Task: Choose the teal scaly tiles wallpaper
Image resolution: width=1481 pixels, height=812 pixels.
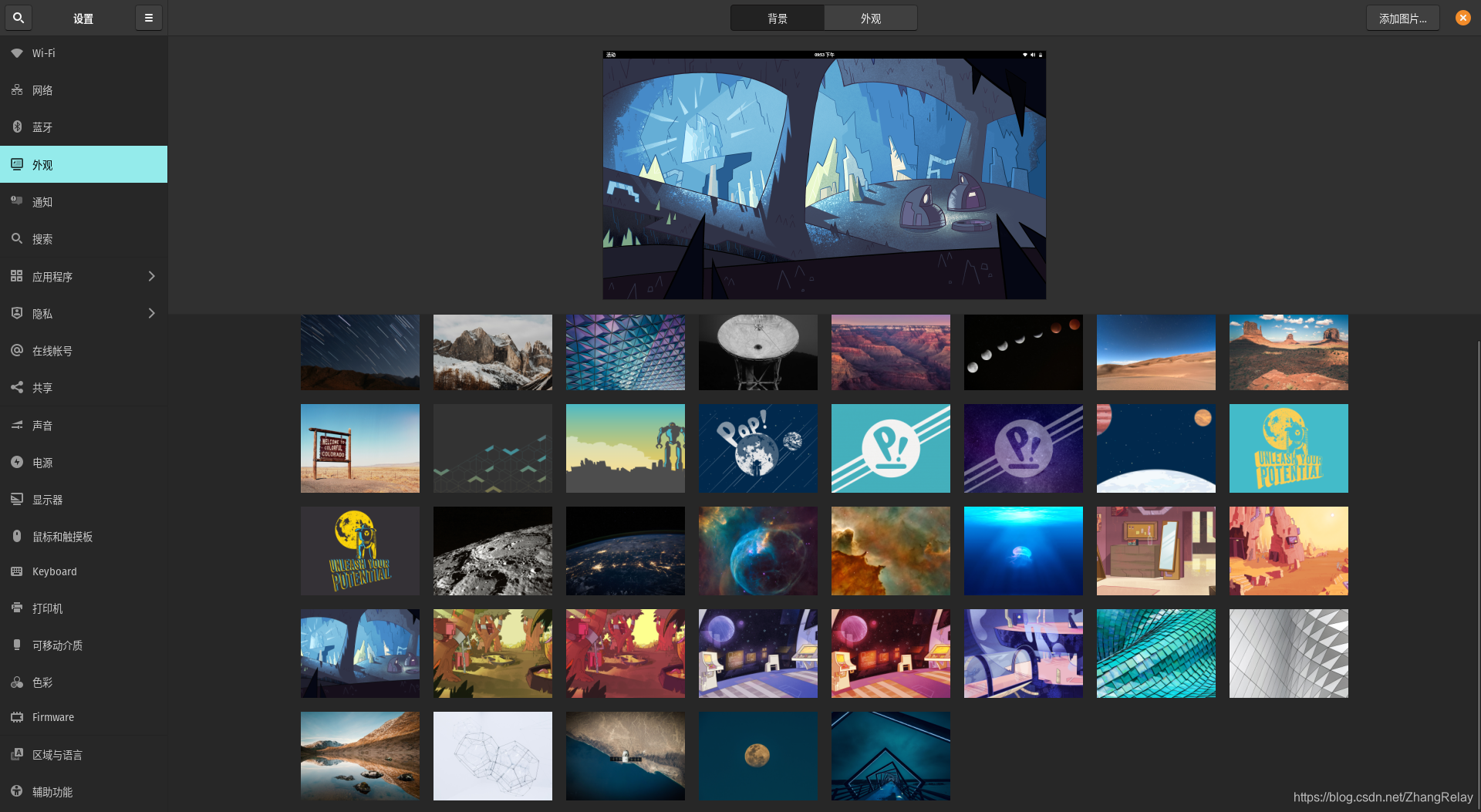Action: (1156, 653)
